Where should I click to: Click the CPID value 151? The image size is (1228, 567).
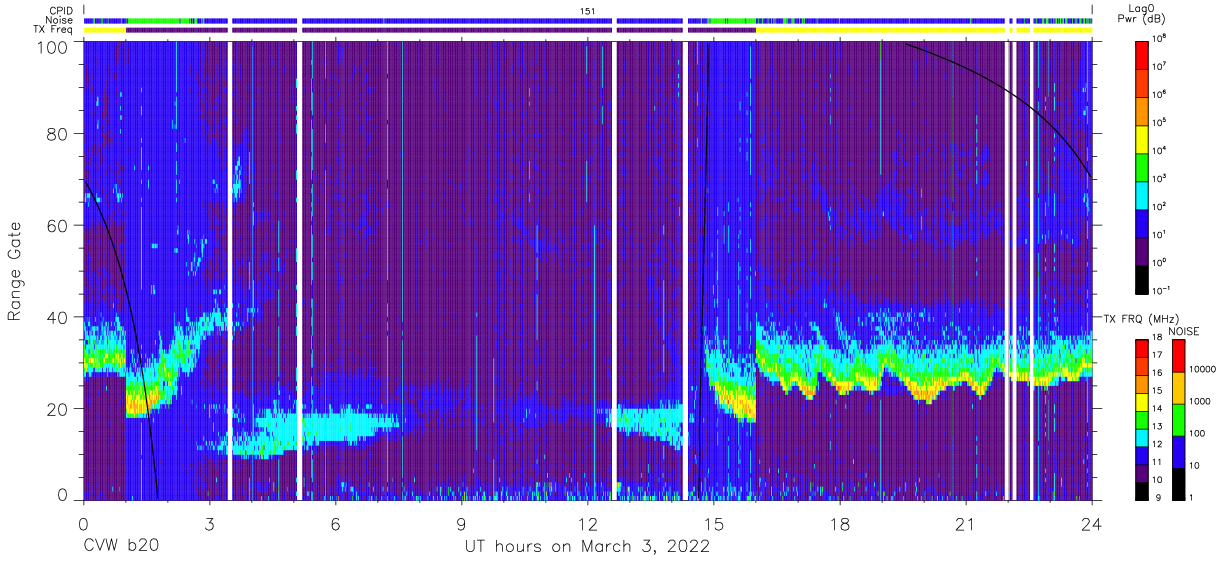click(587, 11)
